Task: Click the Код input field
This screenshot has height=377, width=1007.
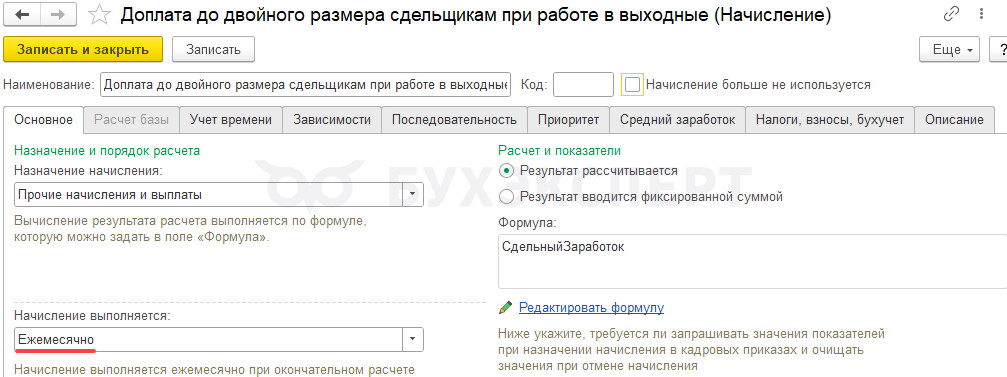Action: [x=583, y=84]
